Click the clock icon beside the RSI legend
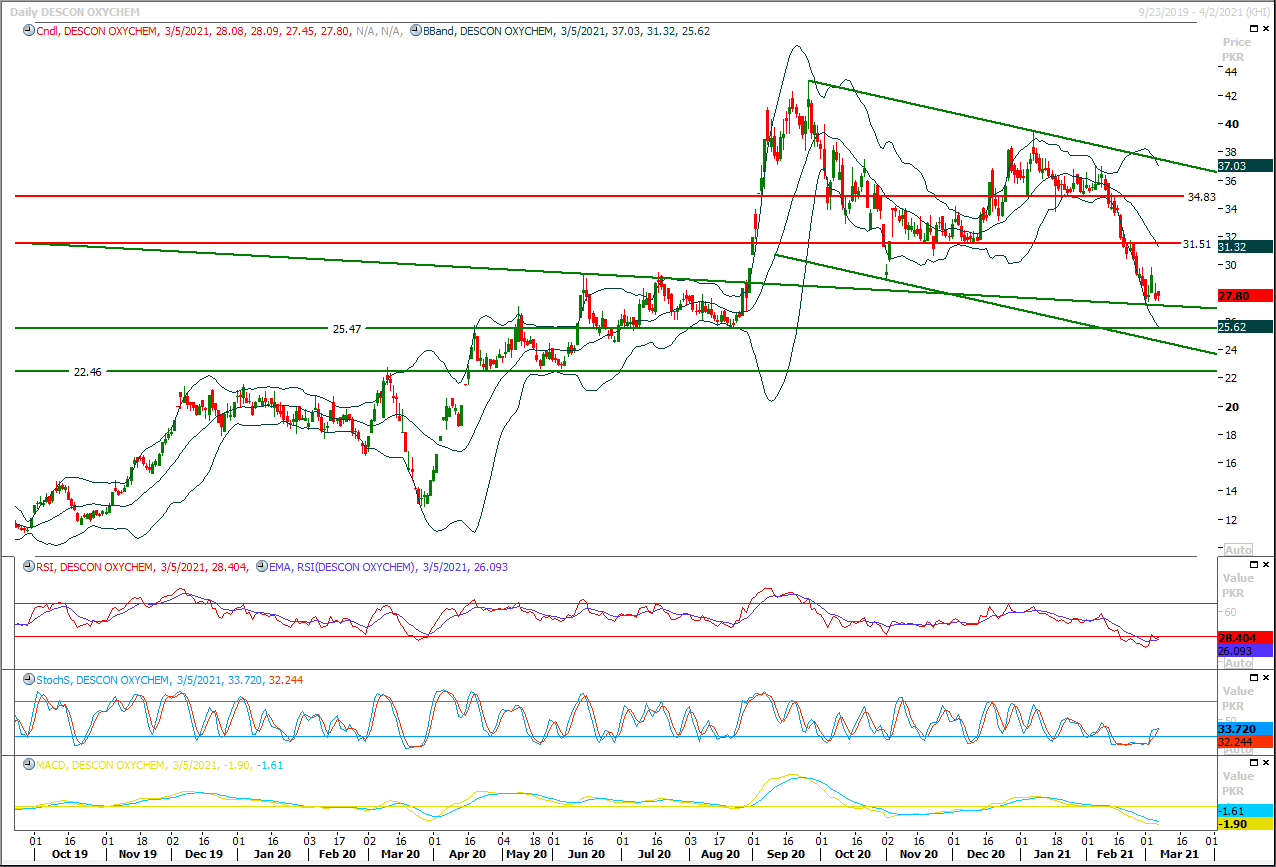 coord(27,567)
